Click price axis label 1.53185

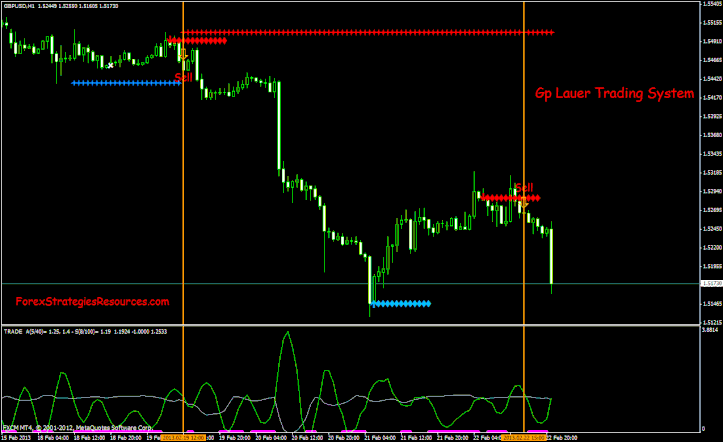click(x=713, y=172)
